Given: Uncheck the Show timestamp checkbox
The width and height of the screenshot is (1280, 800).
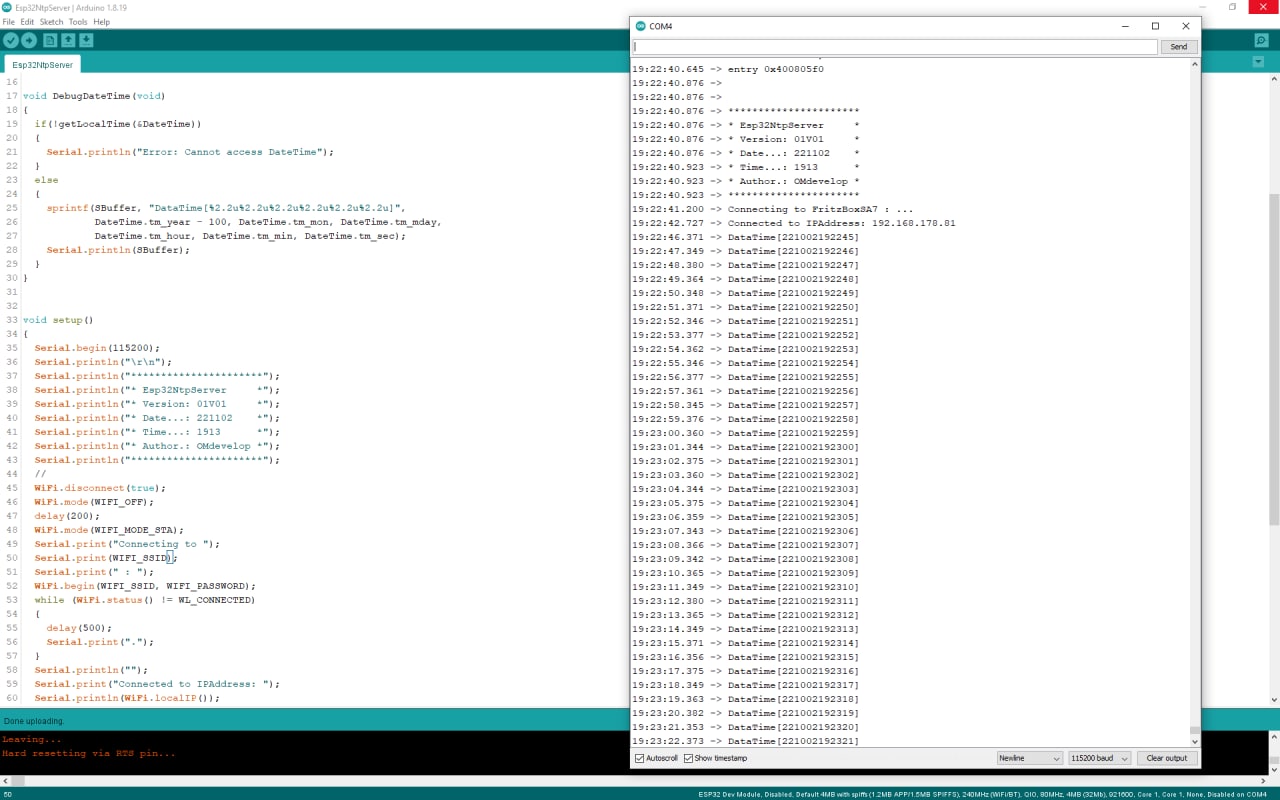Looking at the screenshot, I should tap(688, 758).
